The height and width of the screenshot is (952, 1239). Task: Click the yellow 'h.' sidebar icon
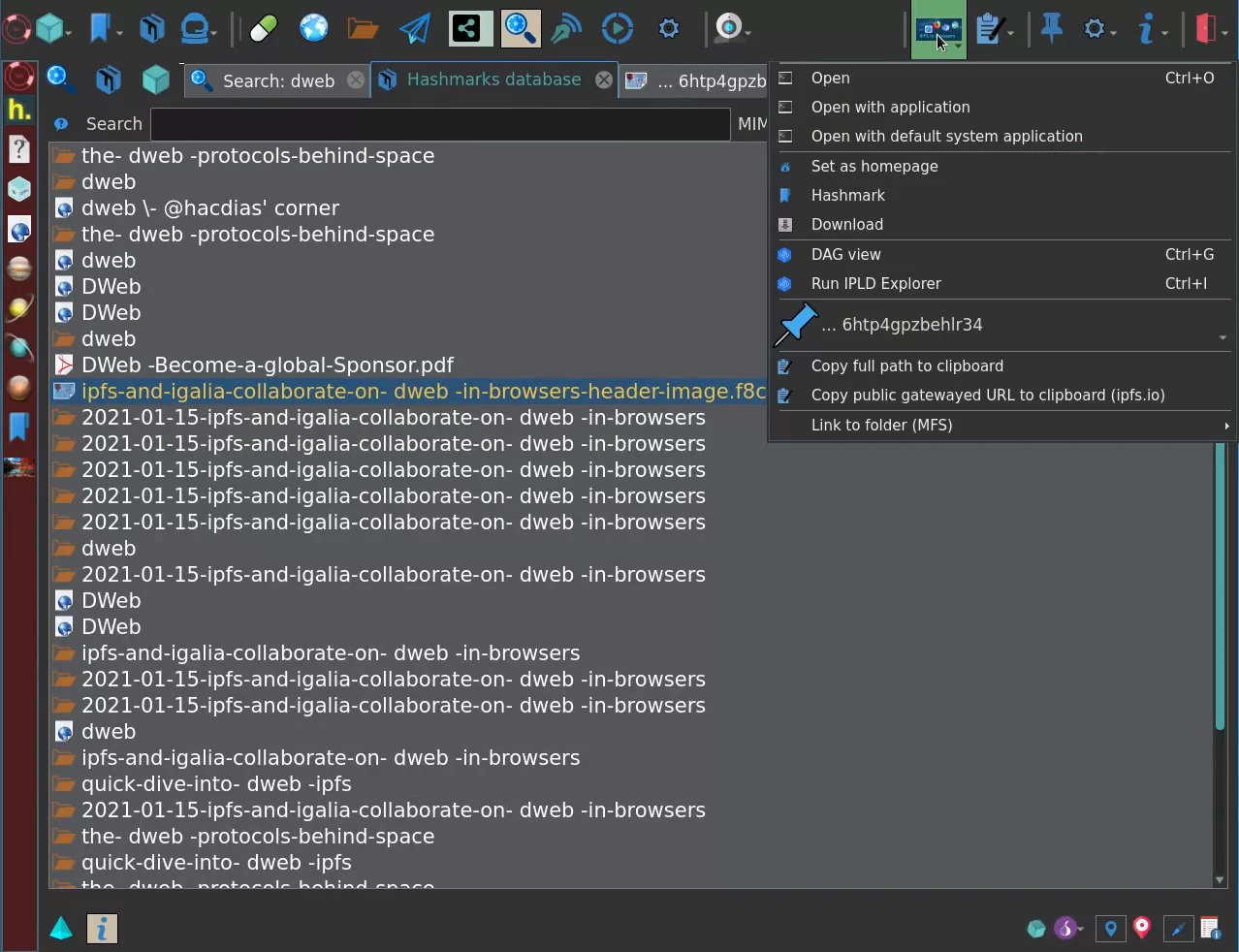click(19, 110)
